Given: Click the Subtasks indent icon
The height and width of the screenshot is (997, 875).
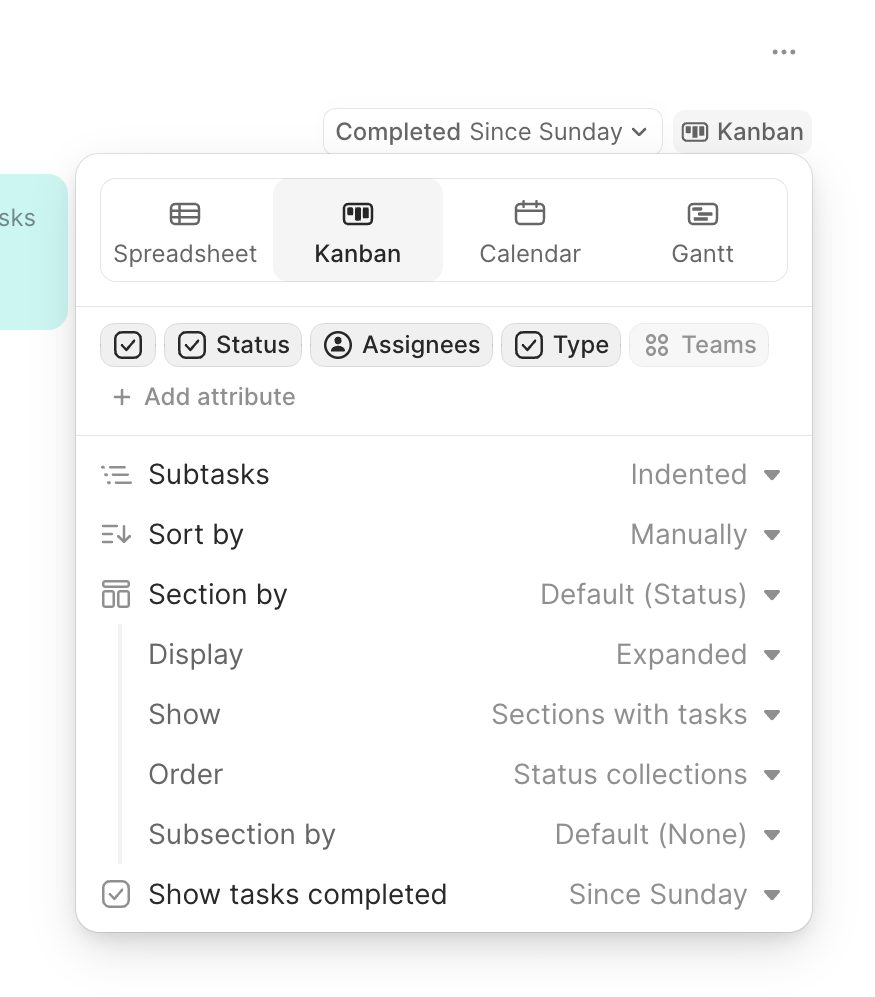Looking at the screenshot, I should click(x=117, y=474).
